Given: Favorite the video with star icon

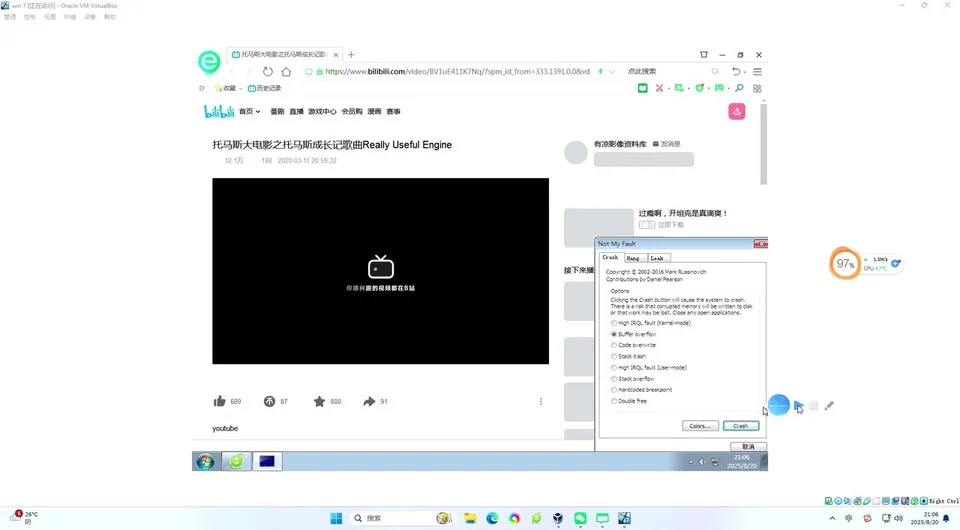Looking at the screenshot, I should [319, 401].
